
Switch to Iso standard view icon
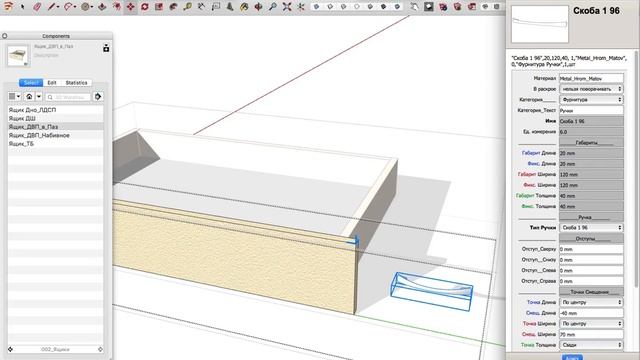[316, 7]
